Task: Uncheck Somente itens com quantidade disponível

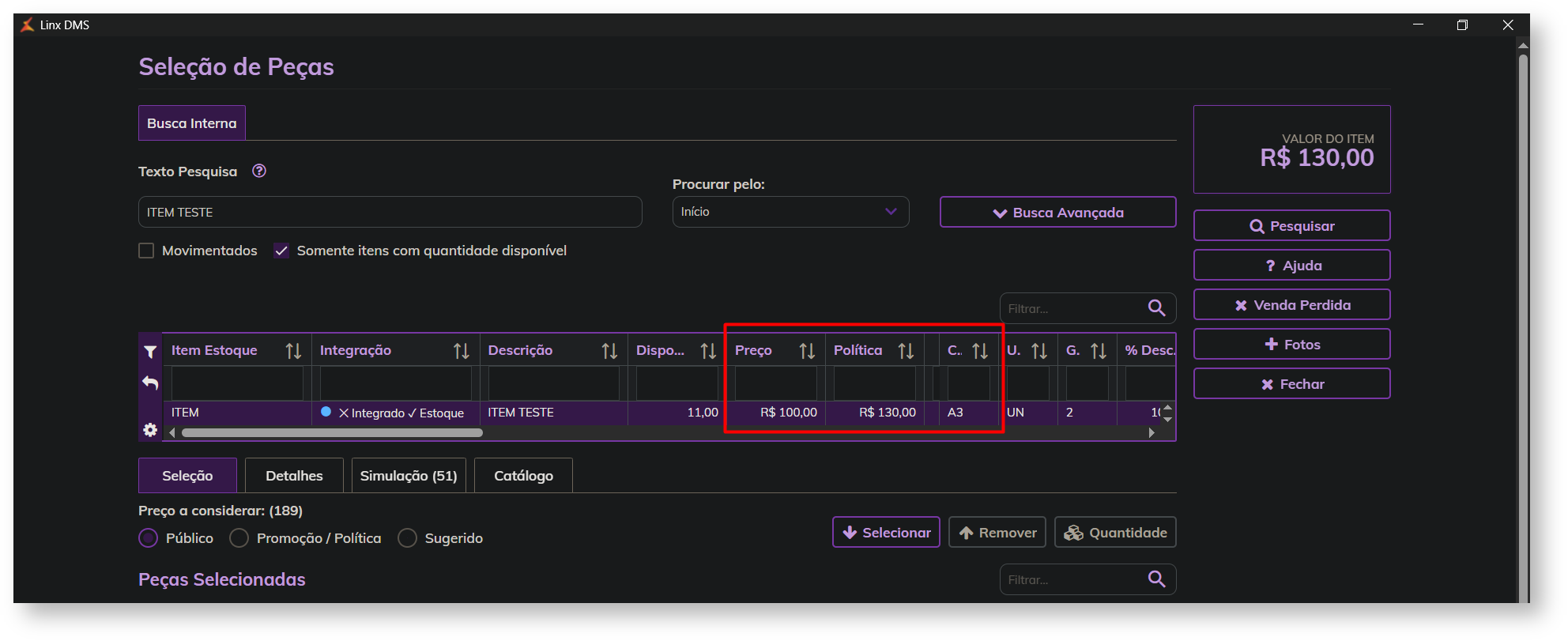Action: coord(281,251)
